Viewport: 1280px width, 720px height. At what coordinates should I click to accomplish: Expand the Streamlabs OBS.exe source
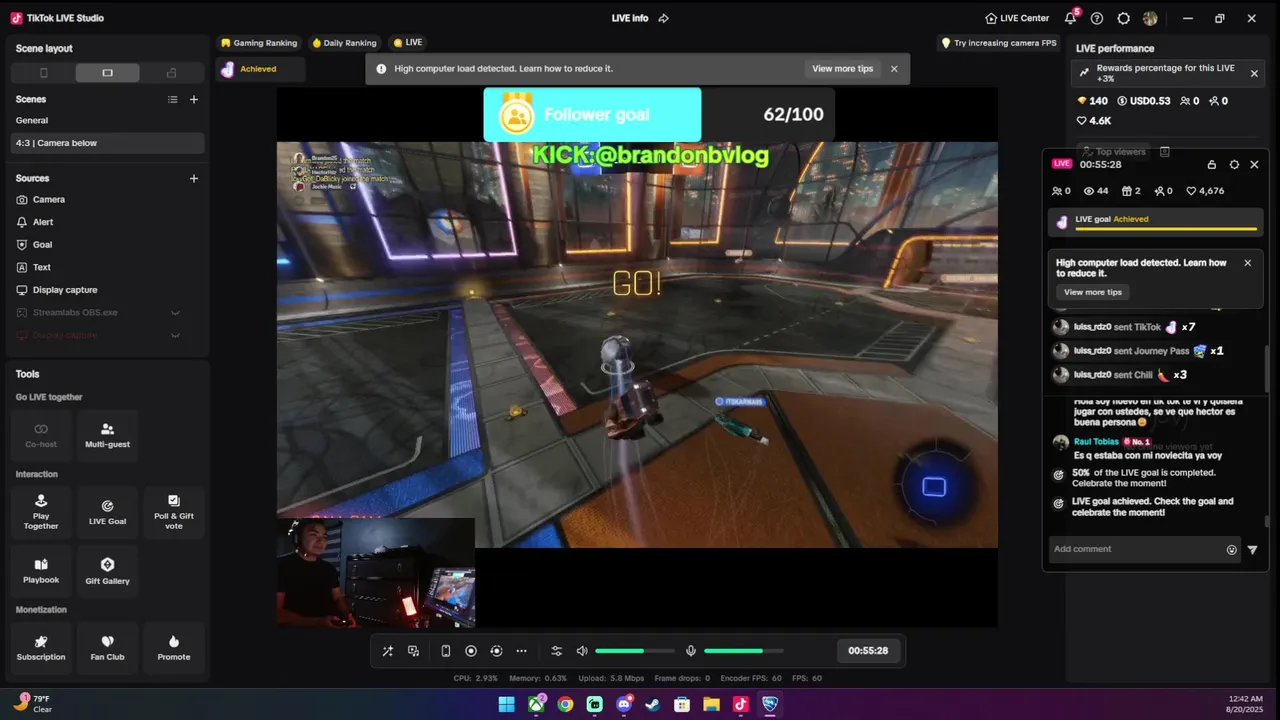click(175, 313)
